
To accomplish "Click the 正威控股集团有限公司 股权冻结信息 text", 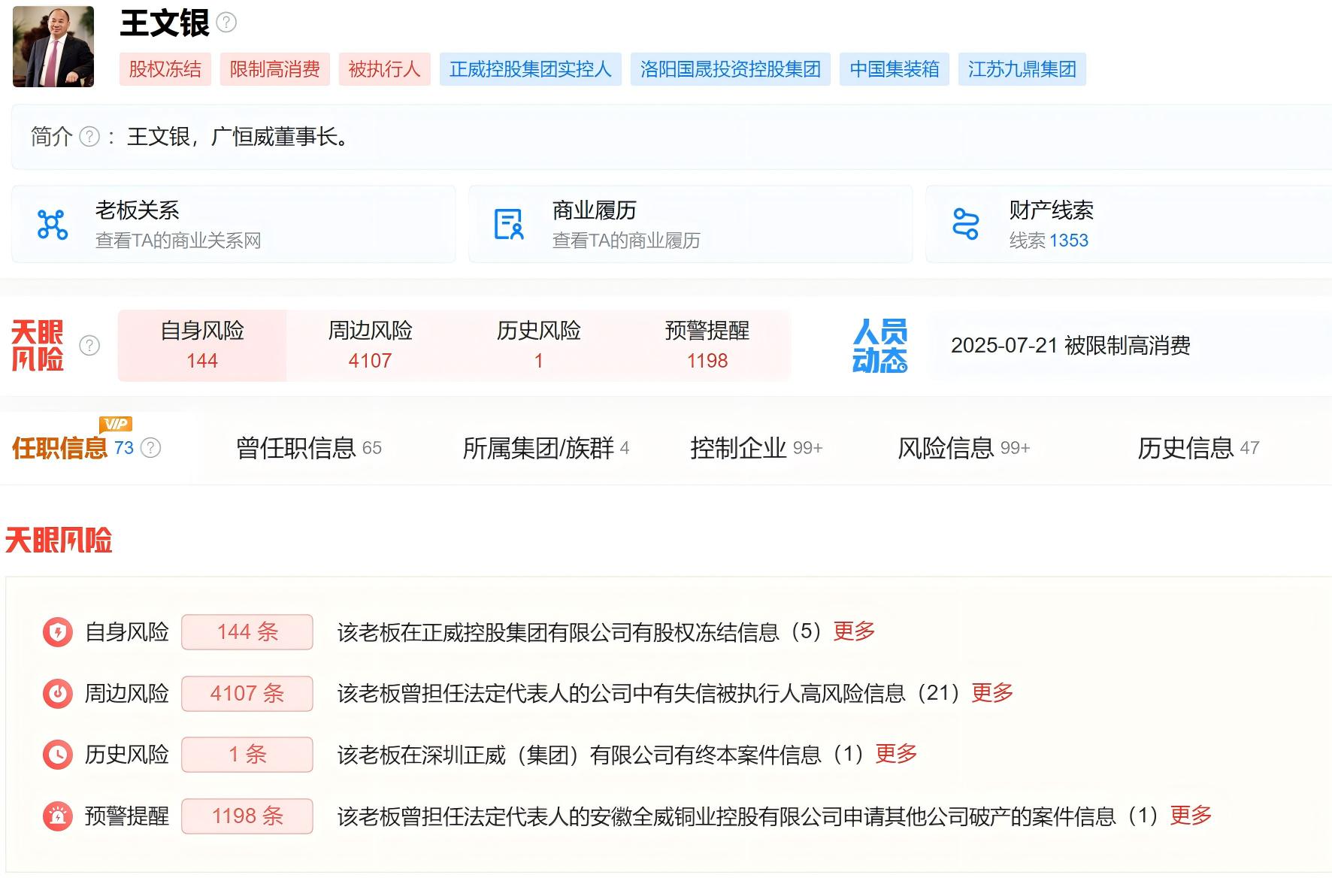I will coord(583,632).
